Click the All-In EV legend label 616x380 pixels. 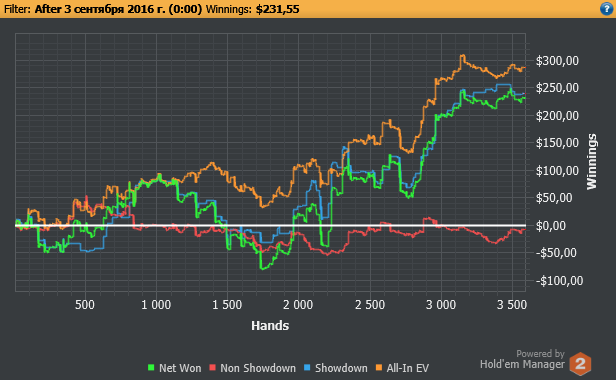408,368
